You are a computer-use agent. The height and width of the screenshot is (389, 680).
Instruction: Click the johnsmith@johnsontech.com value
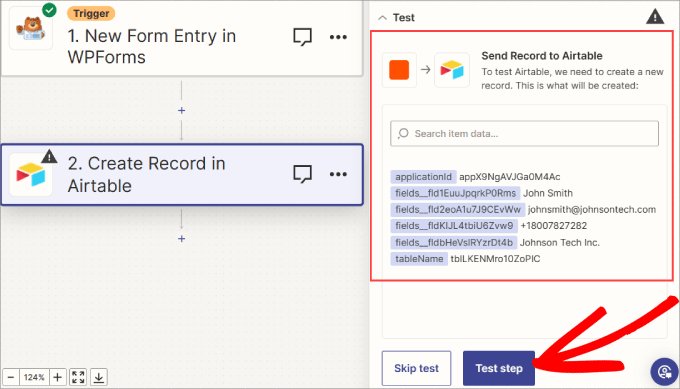(592, 209)
